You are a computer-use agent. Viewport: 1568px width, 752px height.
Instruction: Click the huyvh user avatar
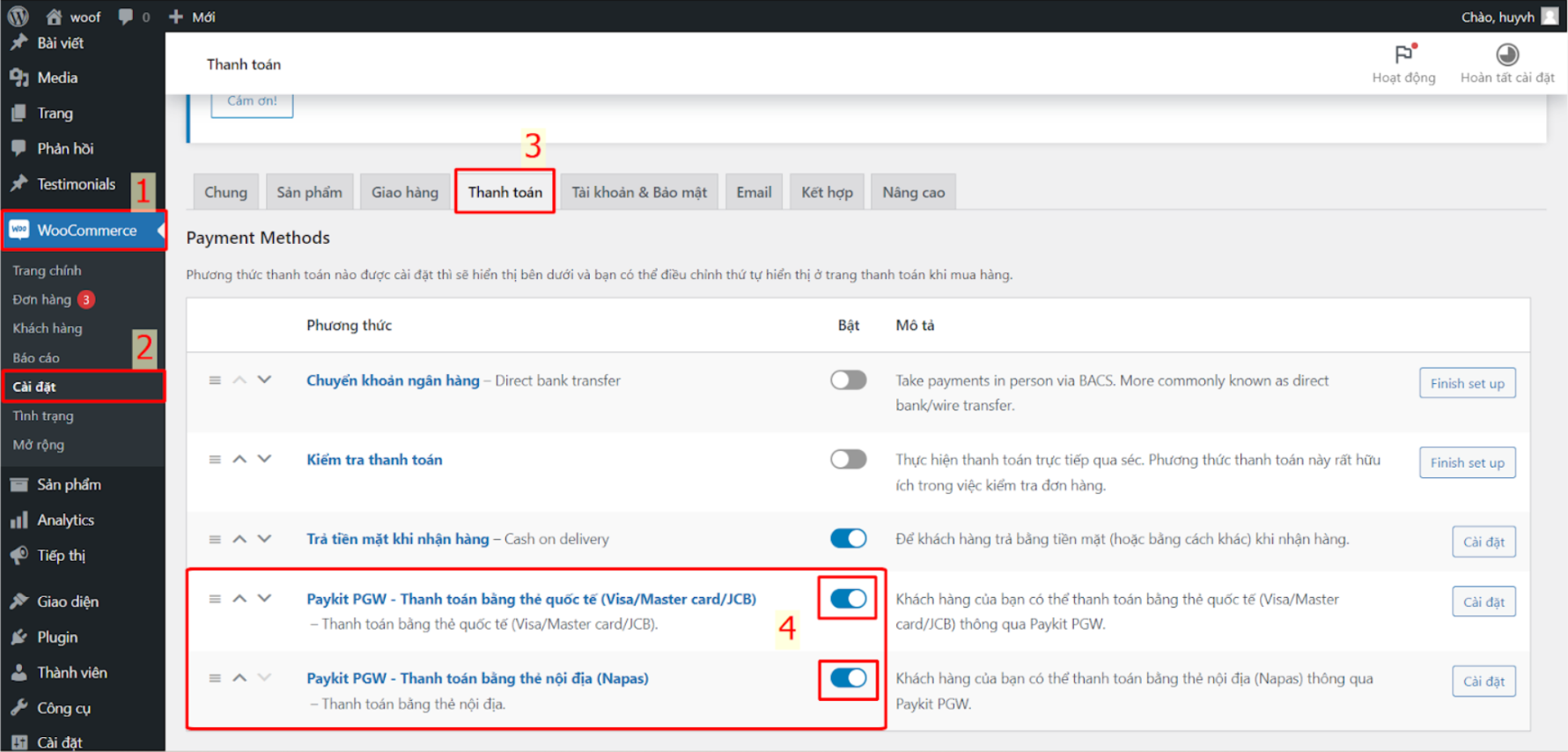(1550, 16)
